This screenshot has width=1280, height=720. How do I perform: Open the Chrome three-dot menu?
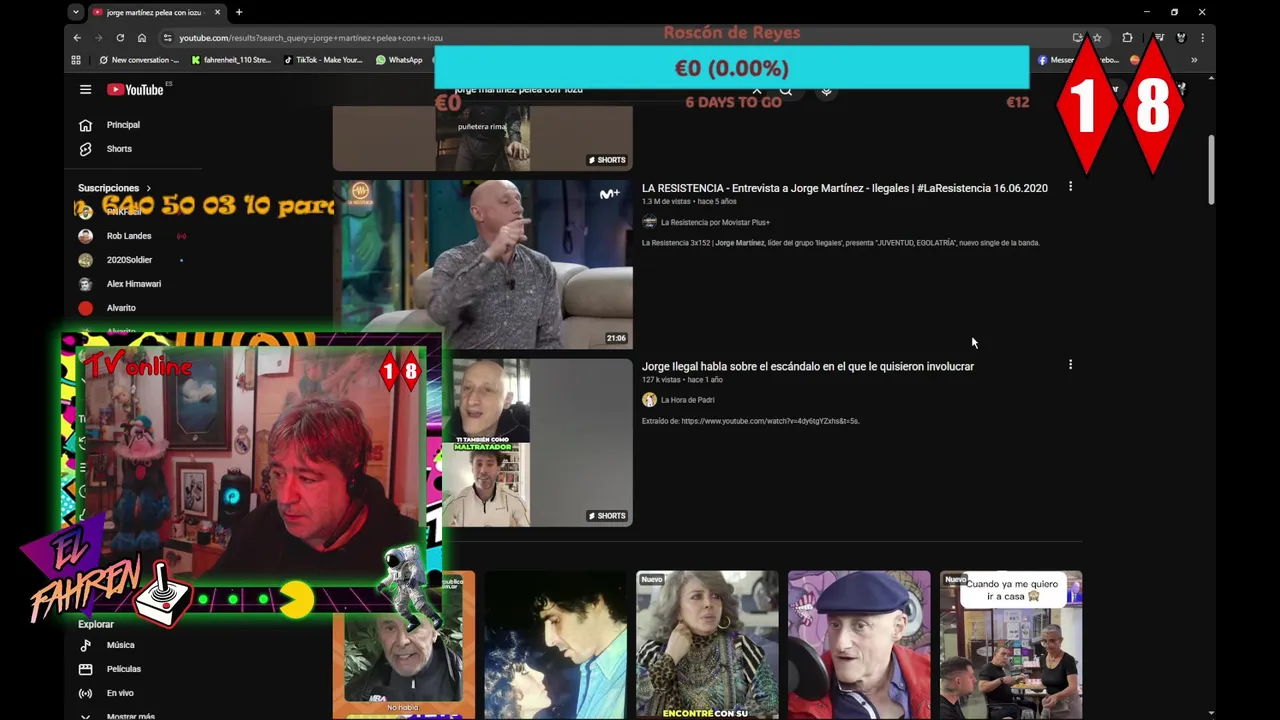(x=1202, y=38)
